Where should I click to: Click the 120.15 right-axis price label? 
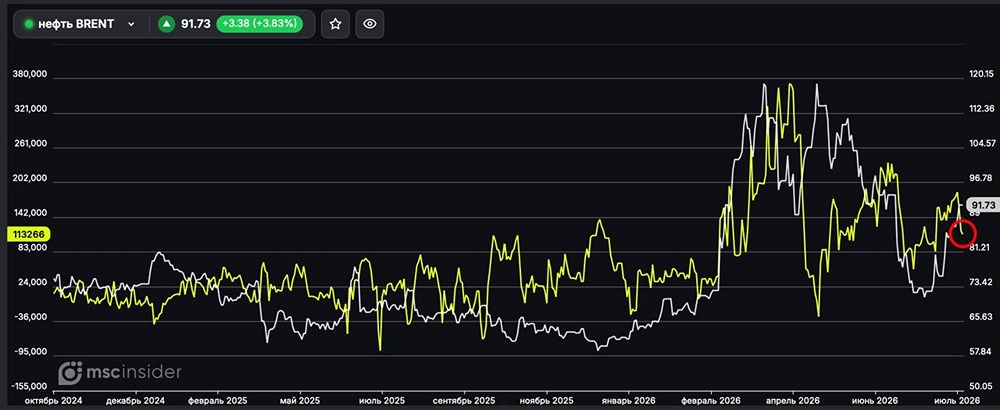[x=982, y=73]
